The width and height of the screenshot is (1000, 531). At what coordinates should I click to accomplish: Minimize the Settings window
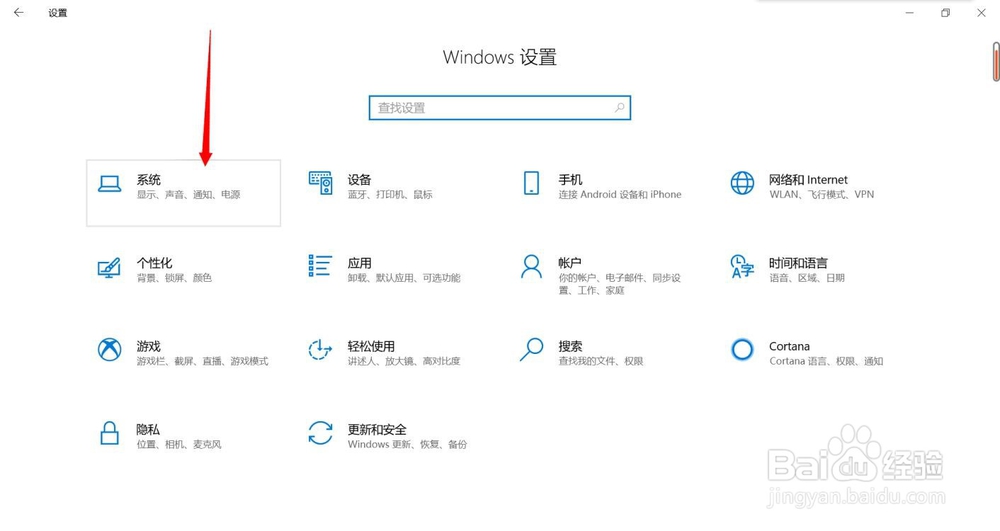point(910,13)
